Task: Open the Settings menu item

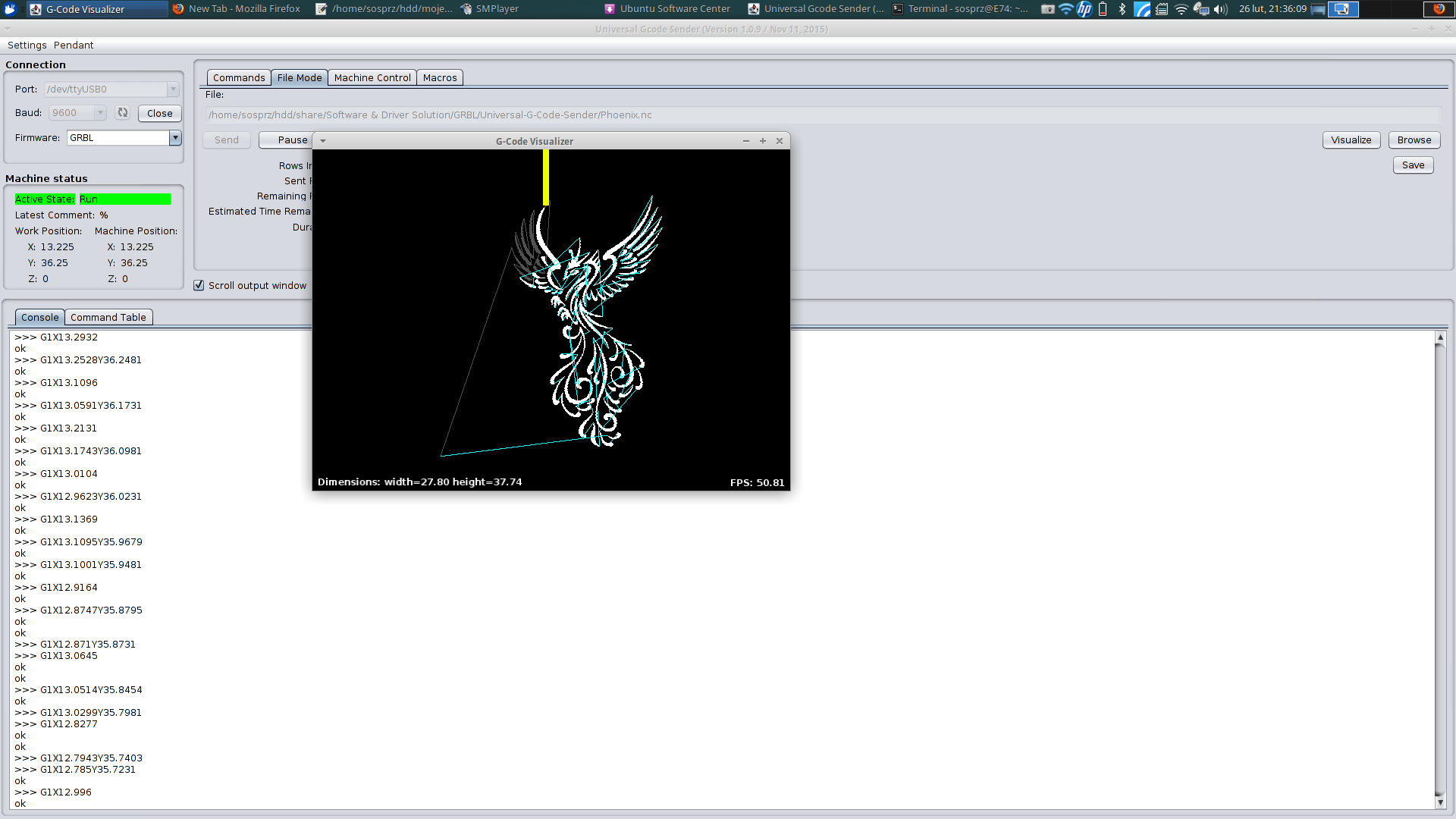Action: point(26,44)
